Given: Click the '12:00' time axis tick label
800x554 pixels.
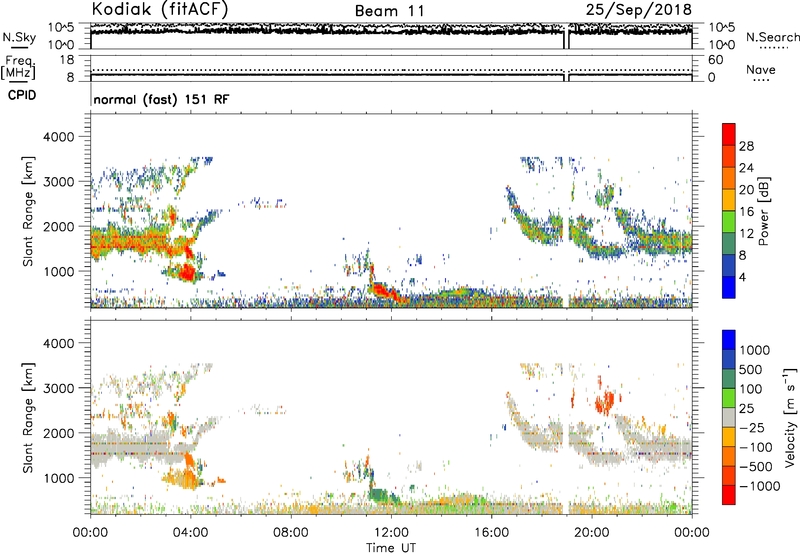Looking at the screenshot, I should click(x=391, y=533).
